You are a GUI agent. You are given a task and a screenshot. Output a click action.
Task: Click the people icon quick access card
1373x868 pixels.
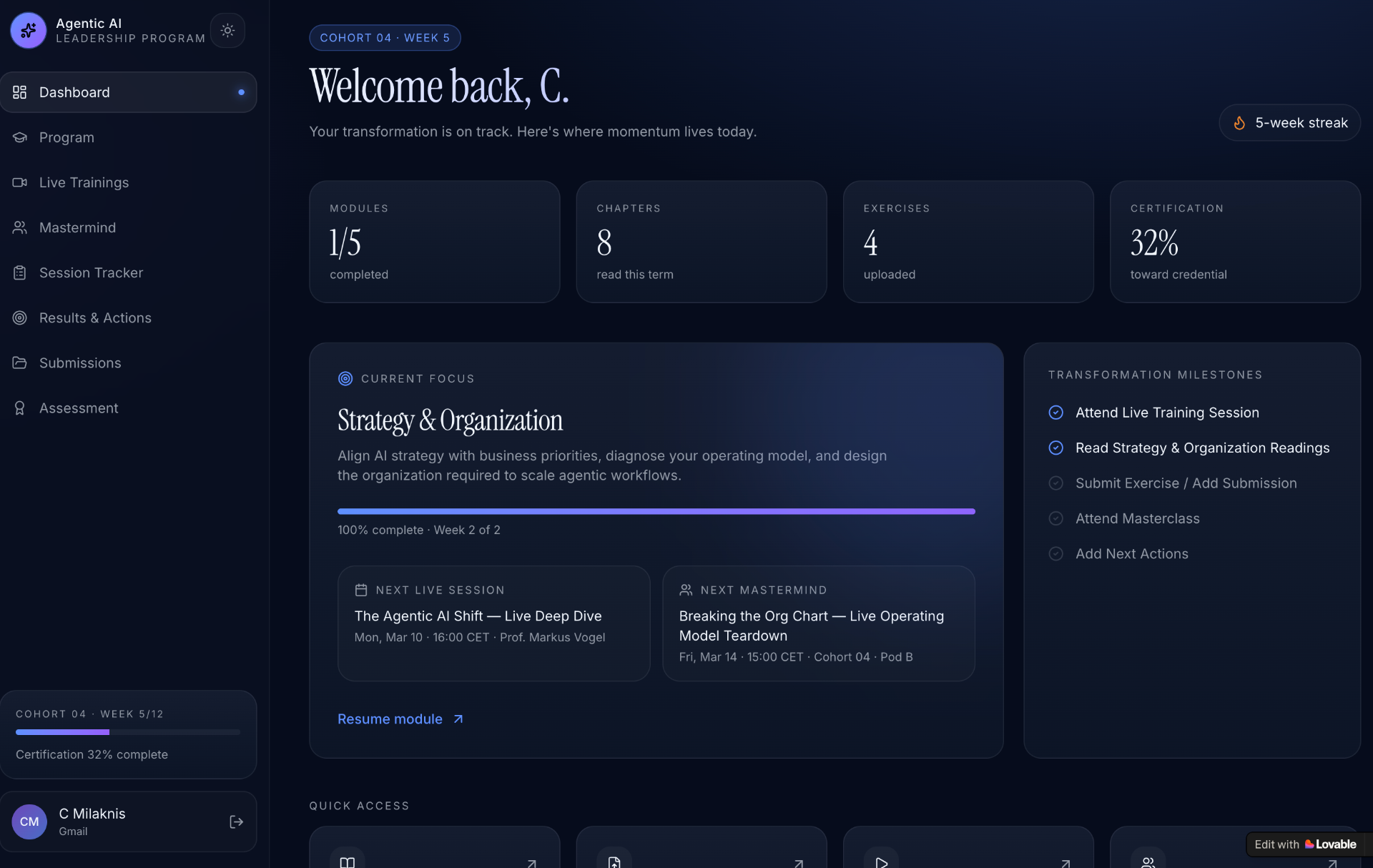tap(1235, 848)
